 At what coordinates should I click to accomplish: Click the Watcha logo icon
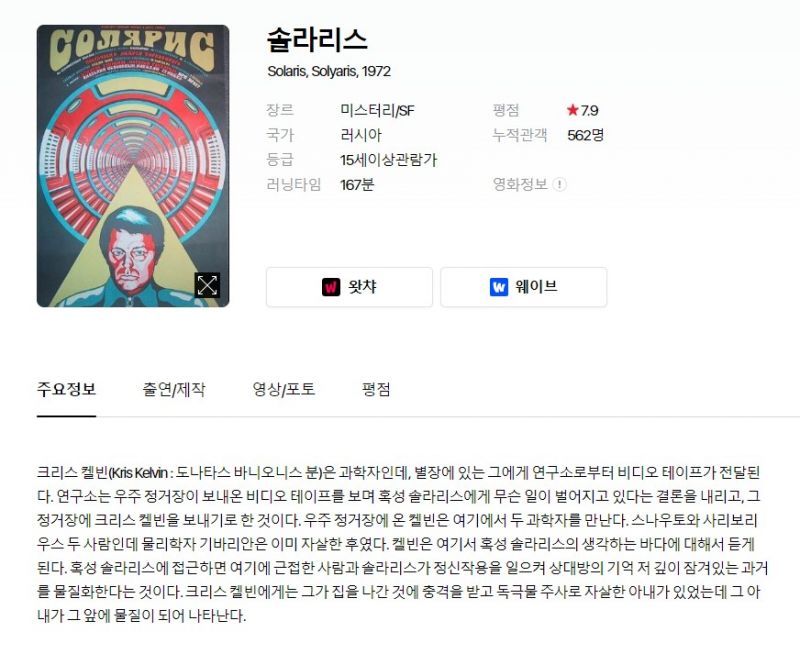[x=331, y=287]
